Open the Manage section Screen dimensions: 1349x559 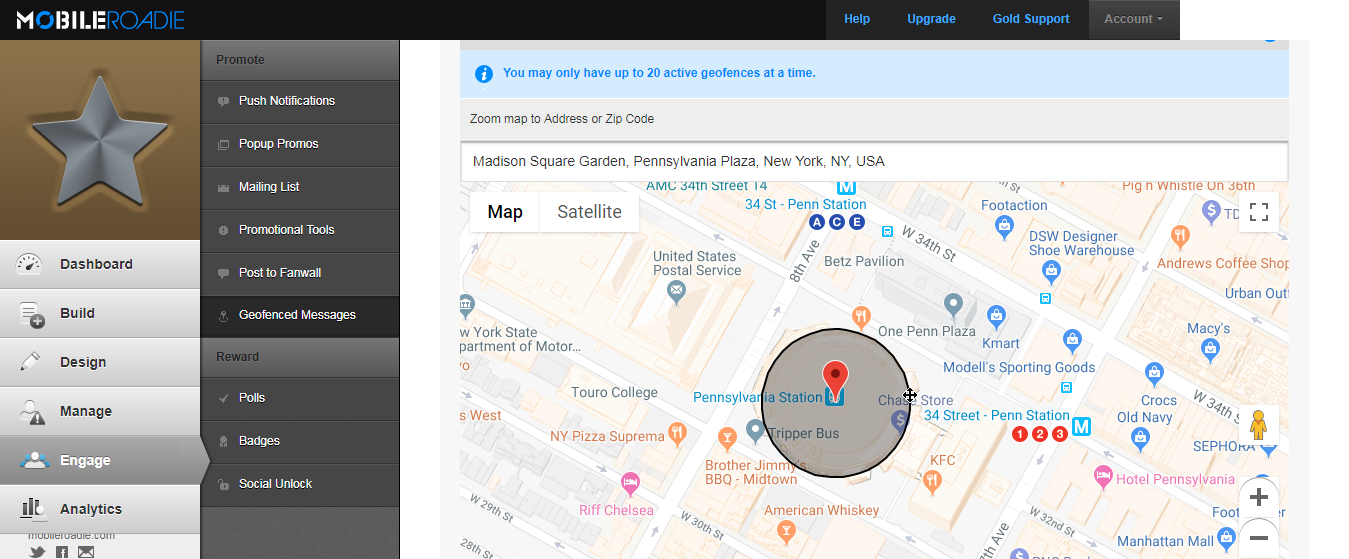click(x=100, y=411)
